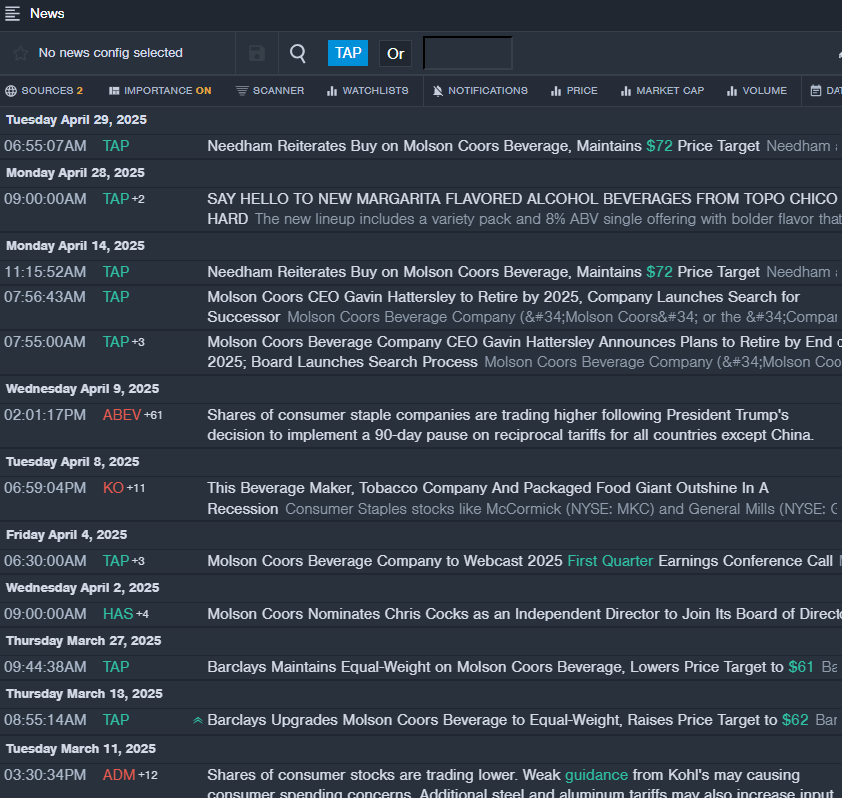Screen dimensions: 842x798
Task: Open April 29 Needham Reiterates Buy headline
Action: 483,146
